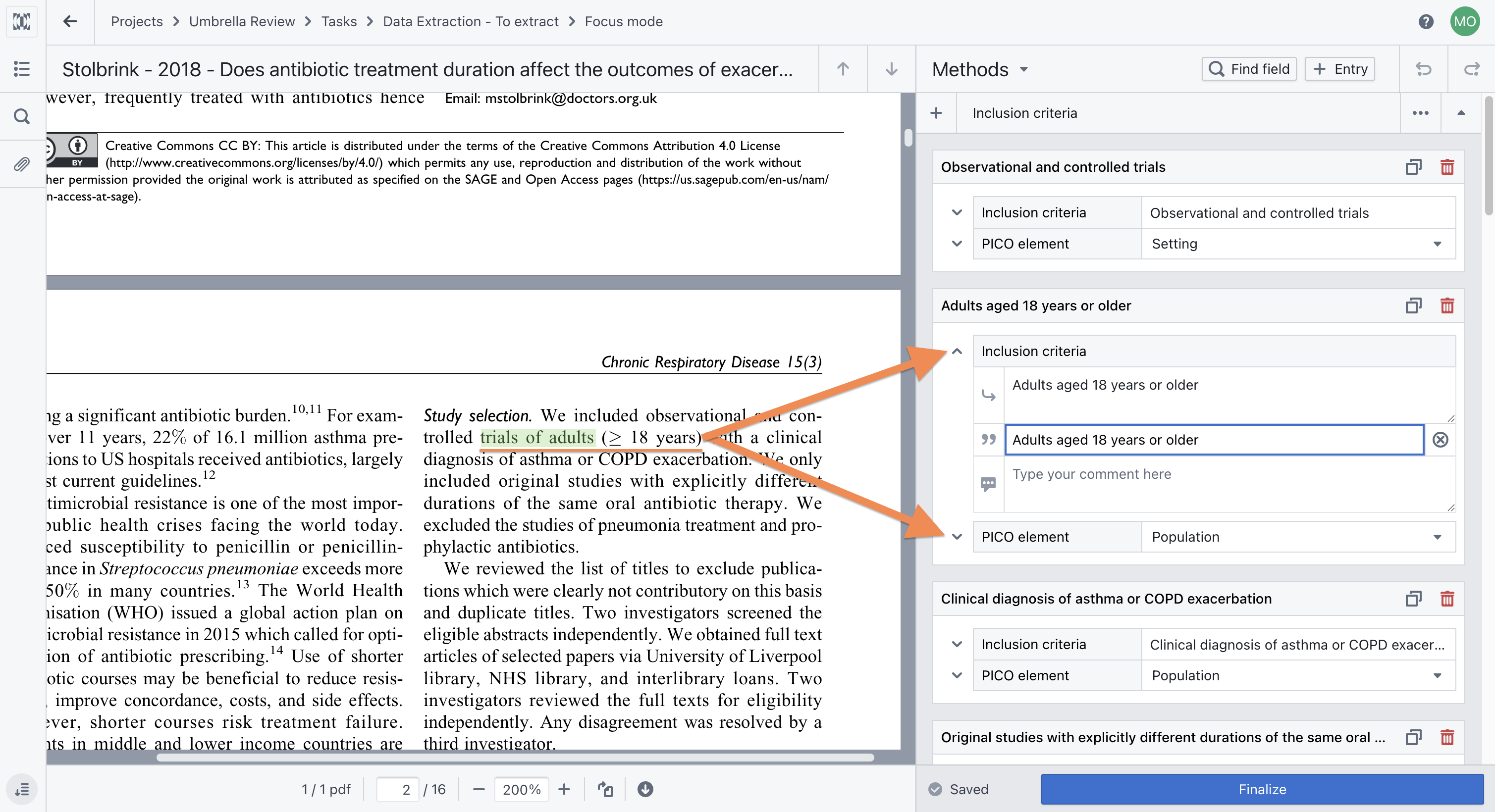Open the attachments paperclip icon
This screenshot has width=1495, height=812.
(22, 164)
